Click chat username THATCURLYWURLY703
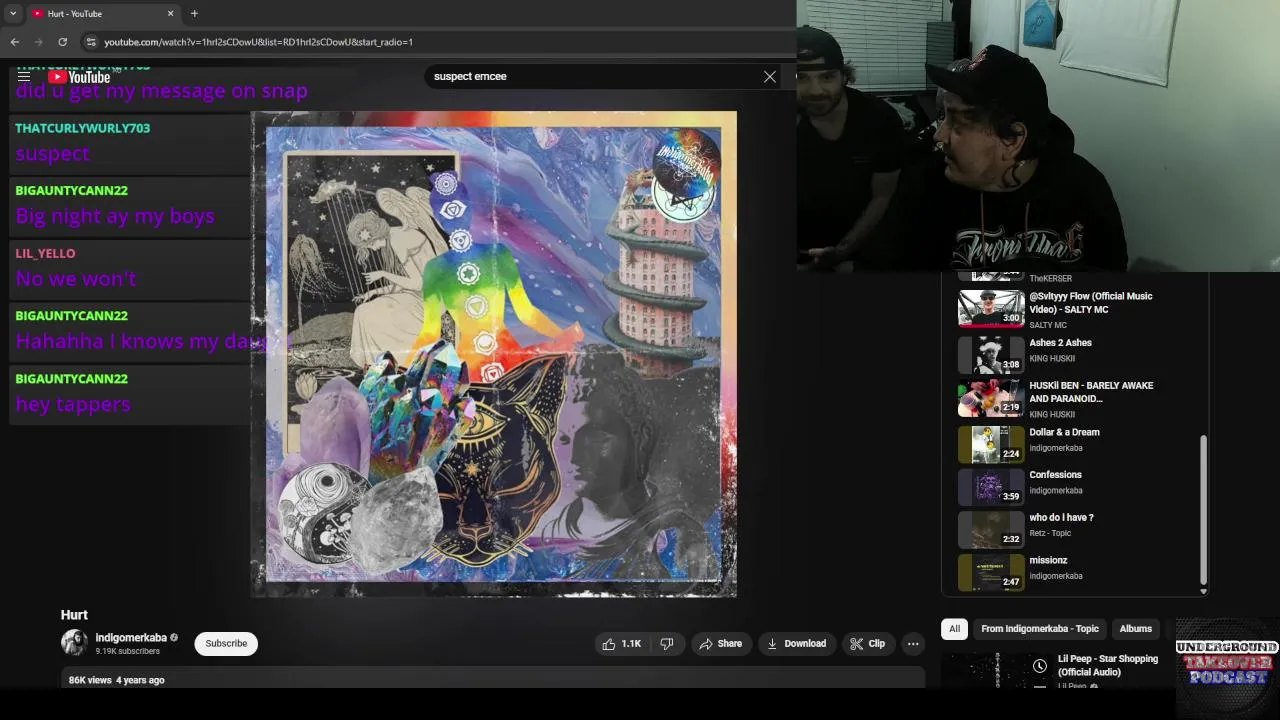 pyautogui.click(x=82, y=128)
